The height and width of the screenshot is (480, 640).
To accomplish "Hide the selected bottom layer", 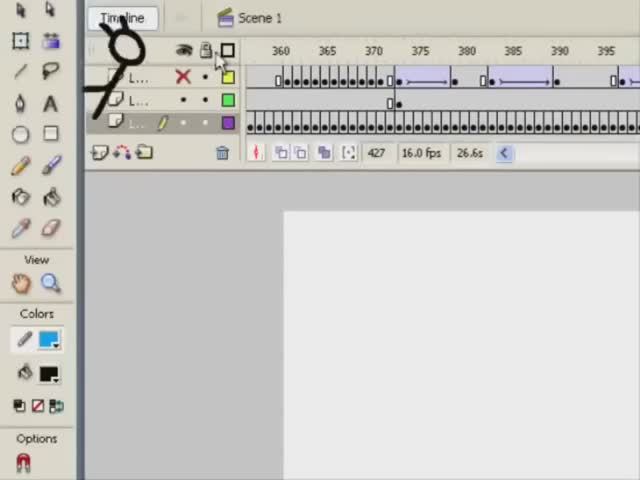I will [183, 122].
